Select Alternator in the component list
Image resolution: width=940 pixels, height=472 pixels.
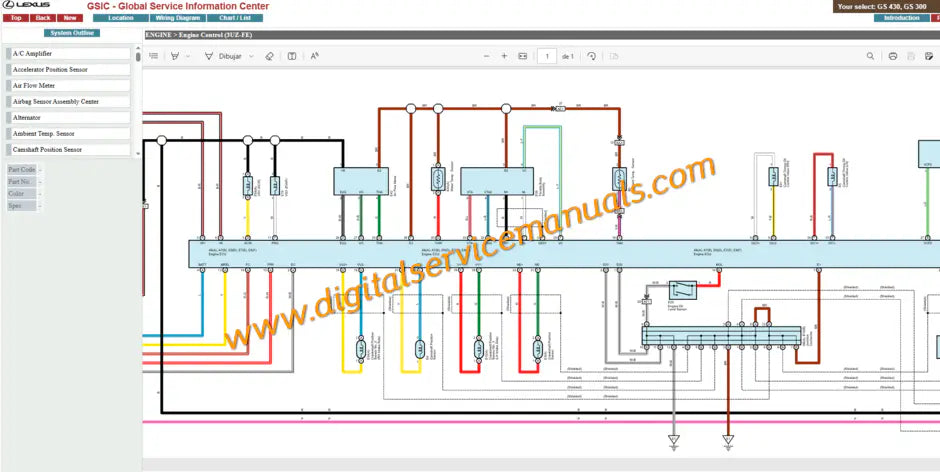[68, 118]
